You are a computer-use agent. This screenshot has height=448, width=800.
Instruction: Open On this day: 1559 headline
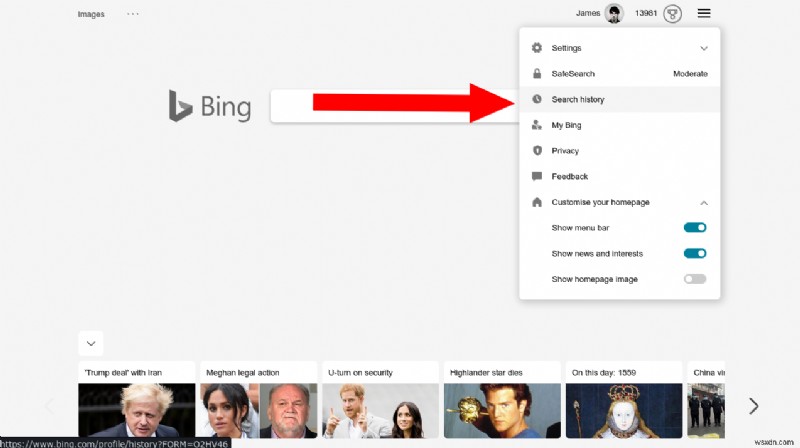[x=604, y=372]
